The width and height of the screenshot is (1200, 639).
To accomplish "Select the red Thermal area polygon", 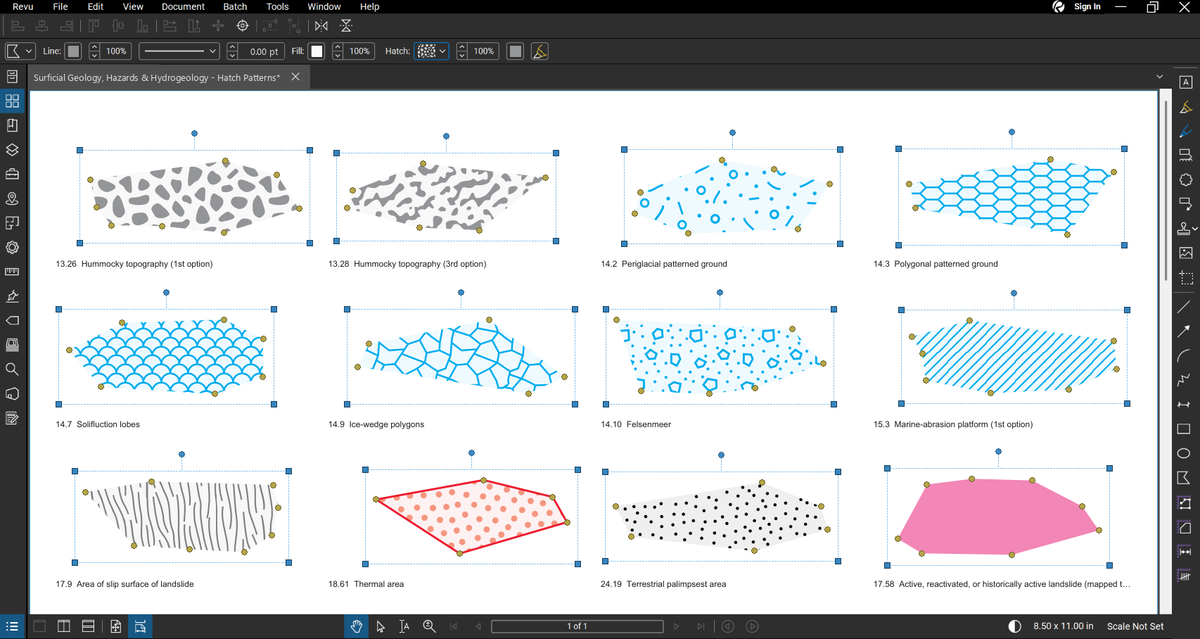I will [x=470, y=515].
